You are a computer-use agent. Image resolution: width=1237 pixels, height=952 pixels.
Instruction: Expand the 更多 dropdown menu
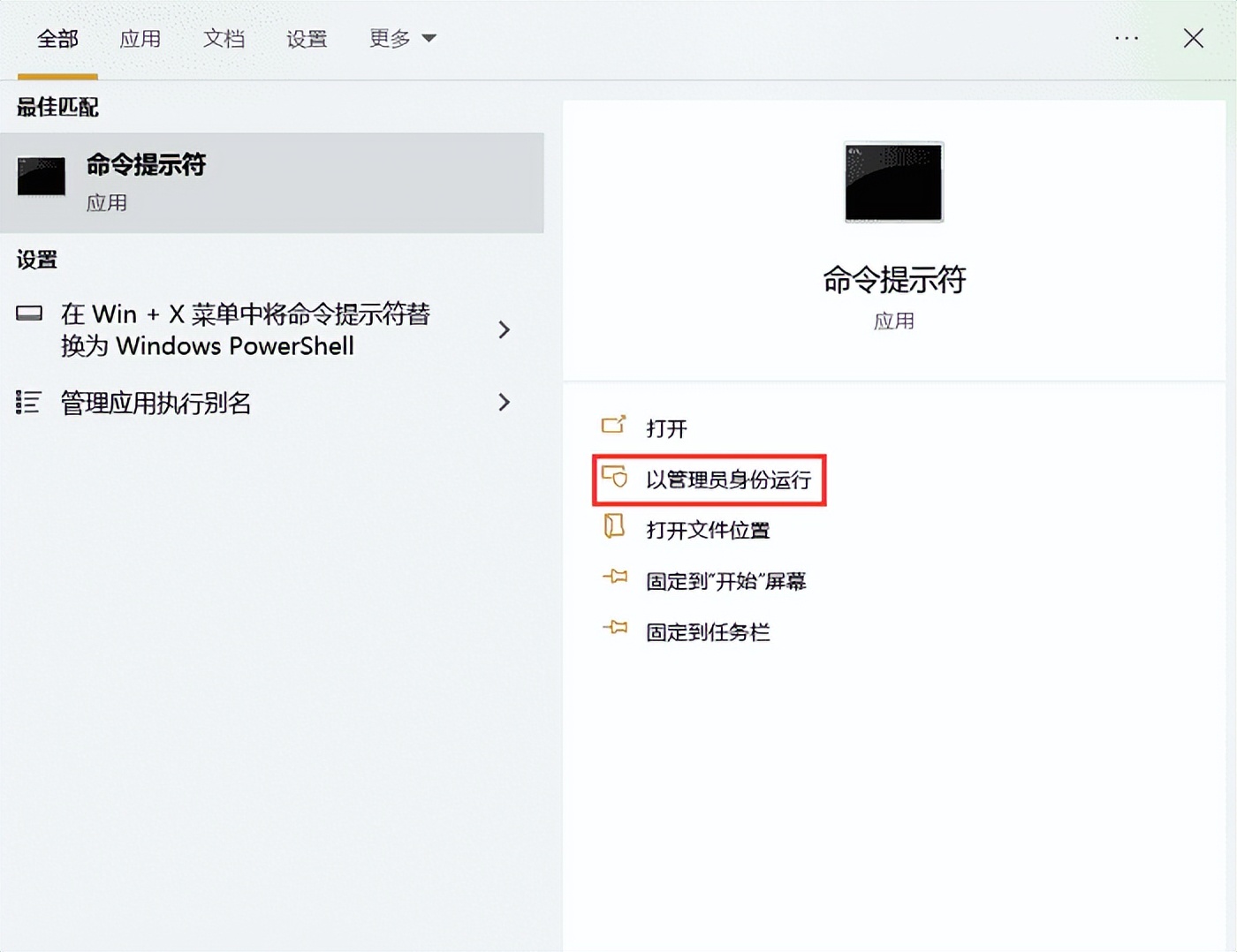point(403,39)
